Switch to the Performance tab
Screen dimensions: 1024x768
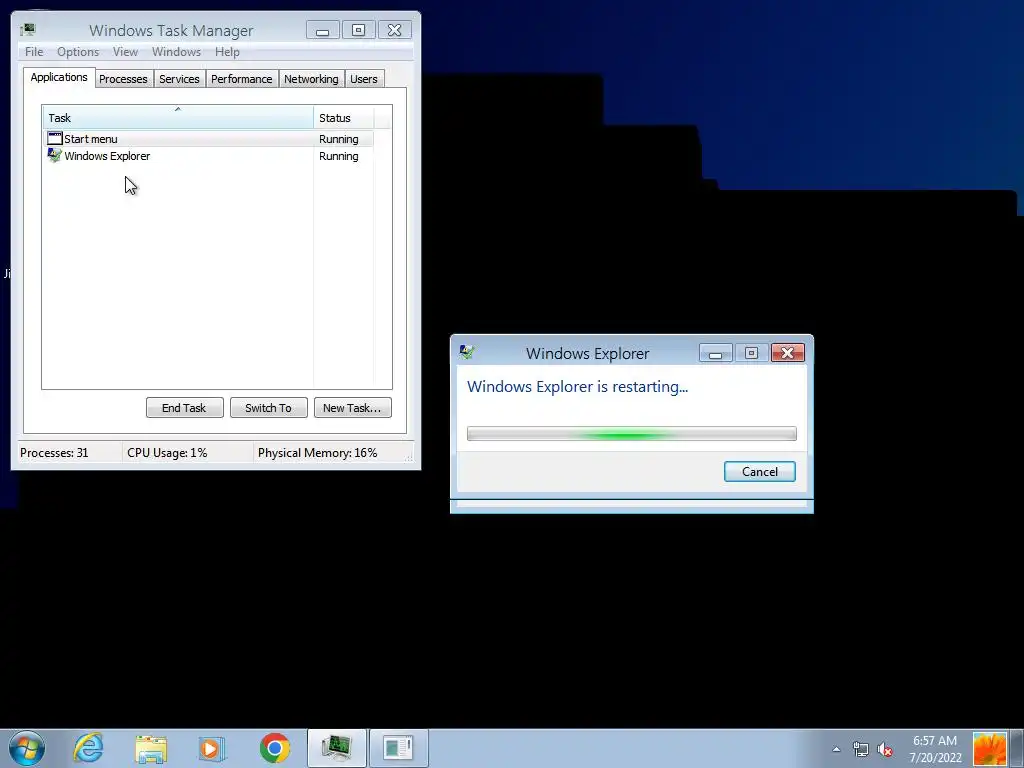[242, 79]
